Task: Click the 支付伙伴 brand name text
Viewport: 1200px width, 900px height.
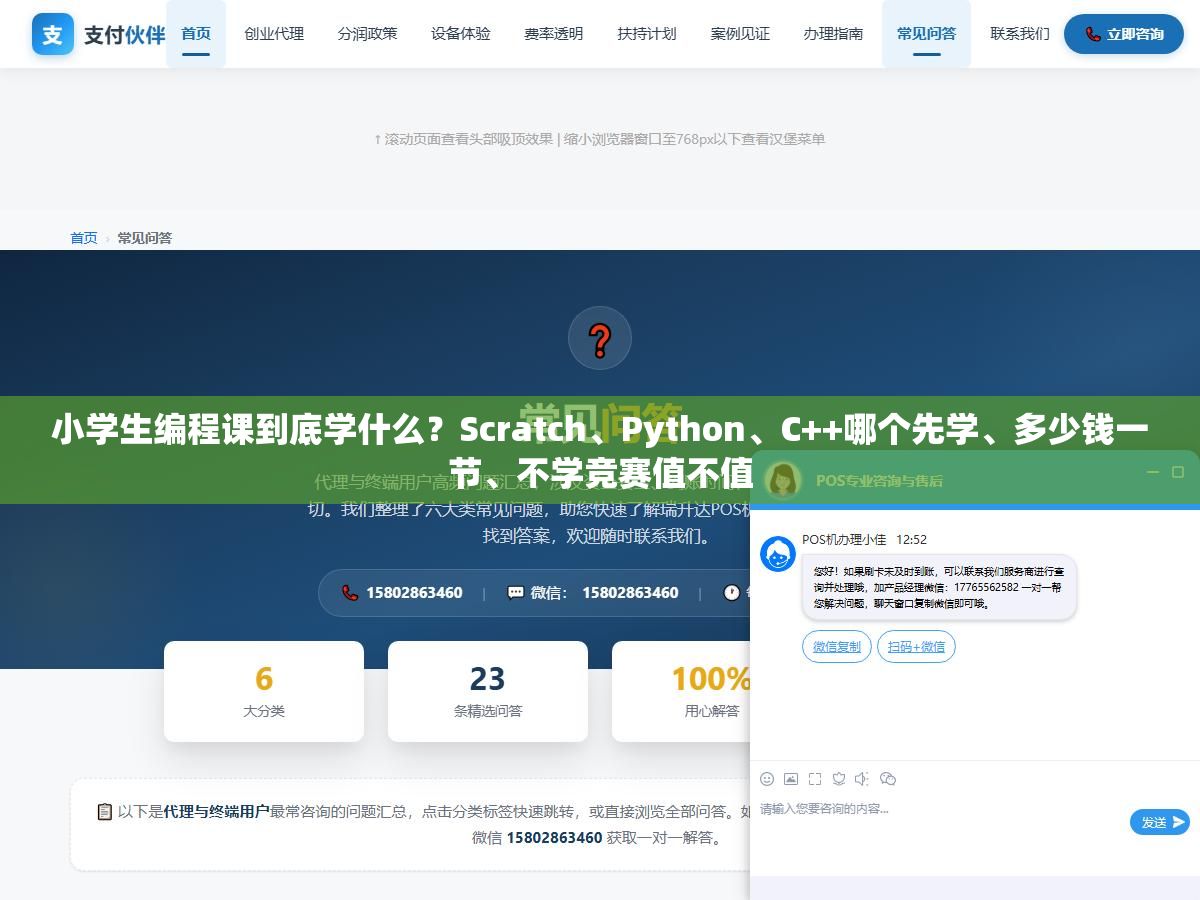Action: point(124,35)
